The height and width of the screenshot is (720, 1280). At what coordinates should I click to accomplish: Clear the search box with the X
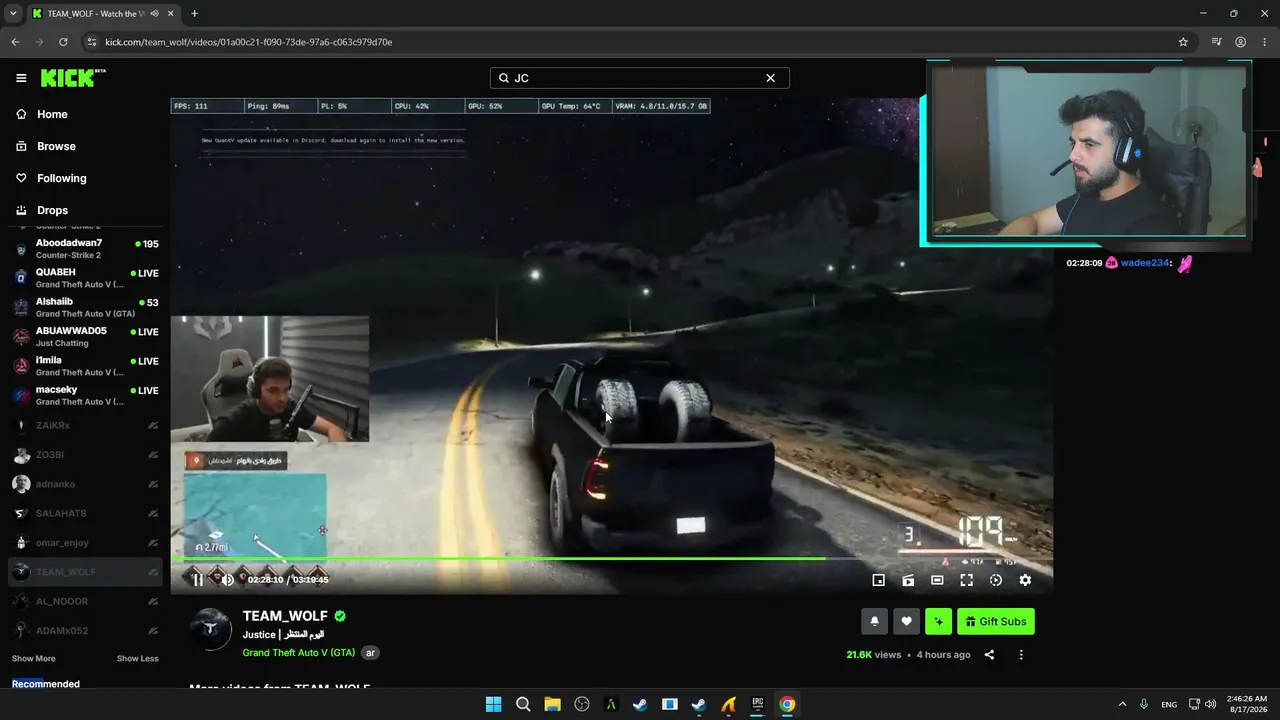point(770,78)
